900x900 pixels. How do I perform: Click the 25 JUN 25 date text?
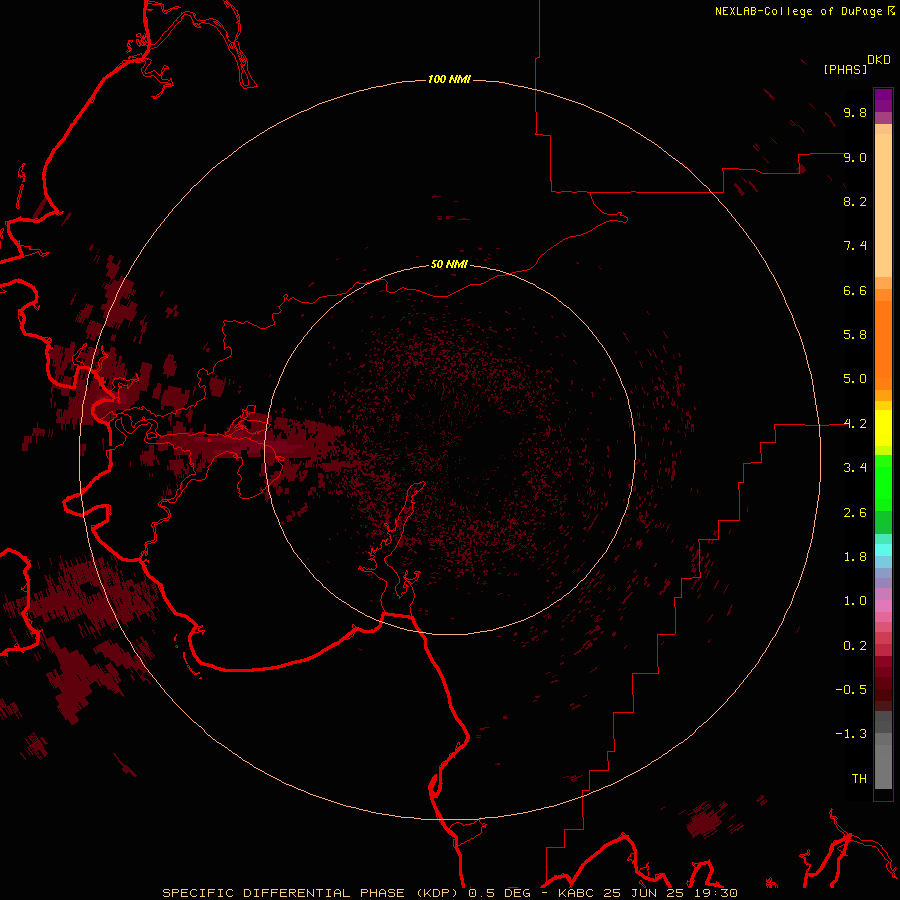coord(644,893)
